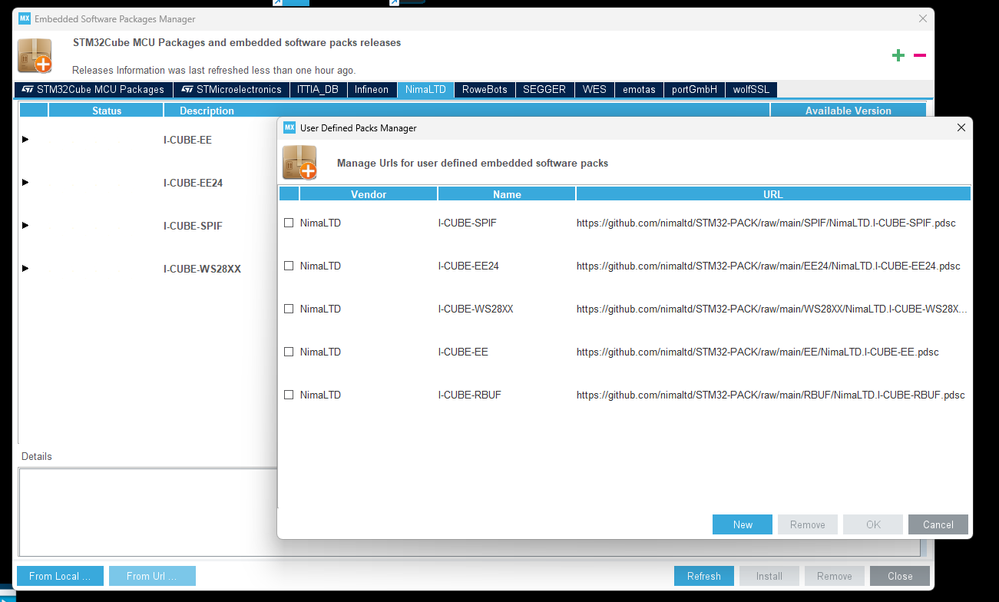Screen dimensions: 999x602
Task: Click I-CUBE-SPIF in Description column of packages list
Action: pyautogui.click(x=192, y=226)
